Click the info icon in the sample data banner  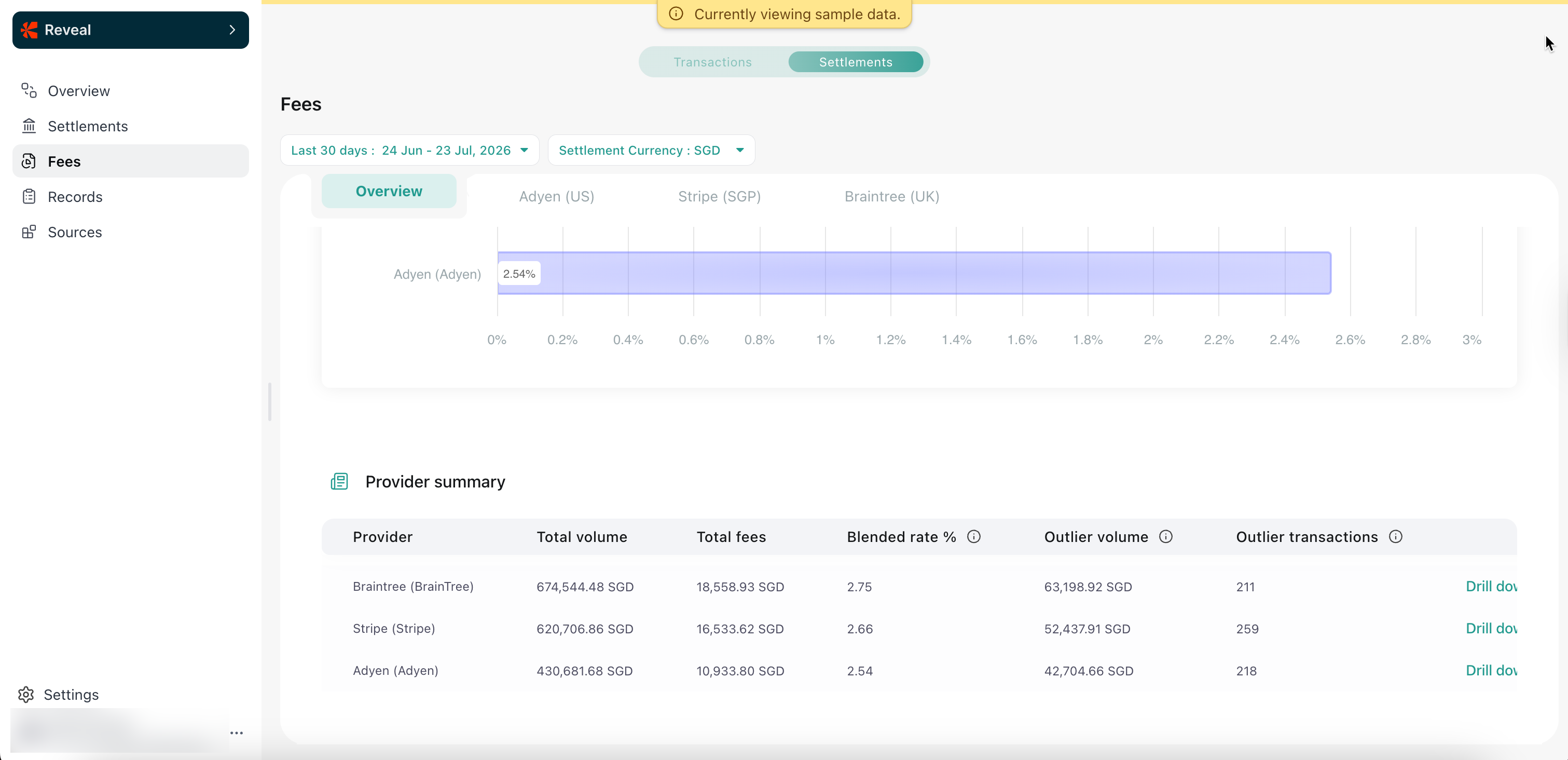click(x=676, y=13)
